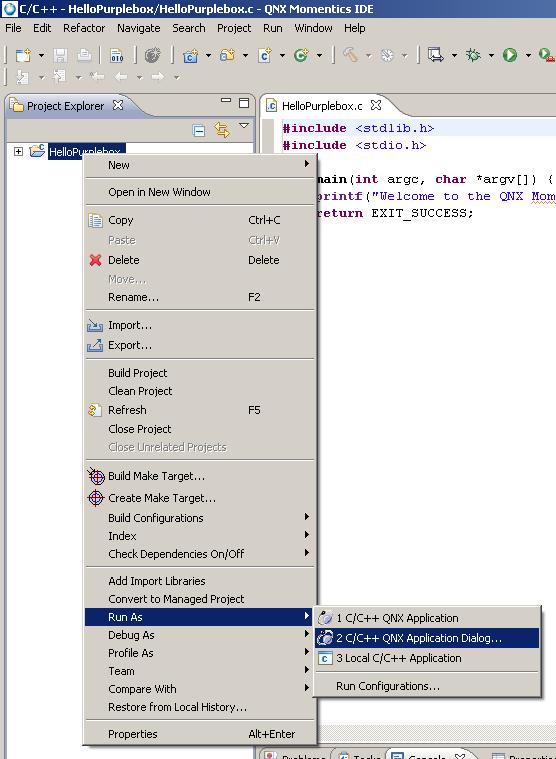This screenshot has width=556, height=759.
Task: Open dropdown beside New C source file icon
Action: [282, 56]
